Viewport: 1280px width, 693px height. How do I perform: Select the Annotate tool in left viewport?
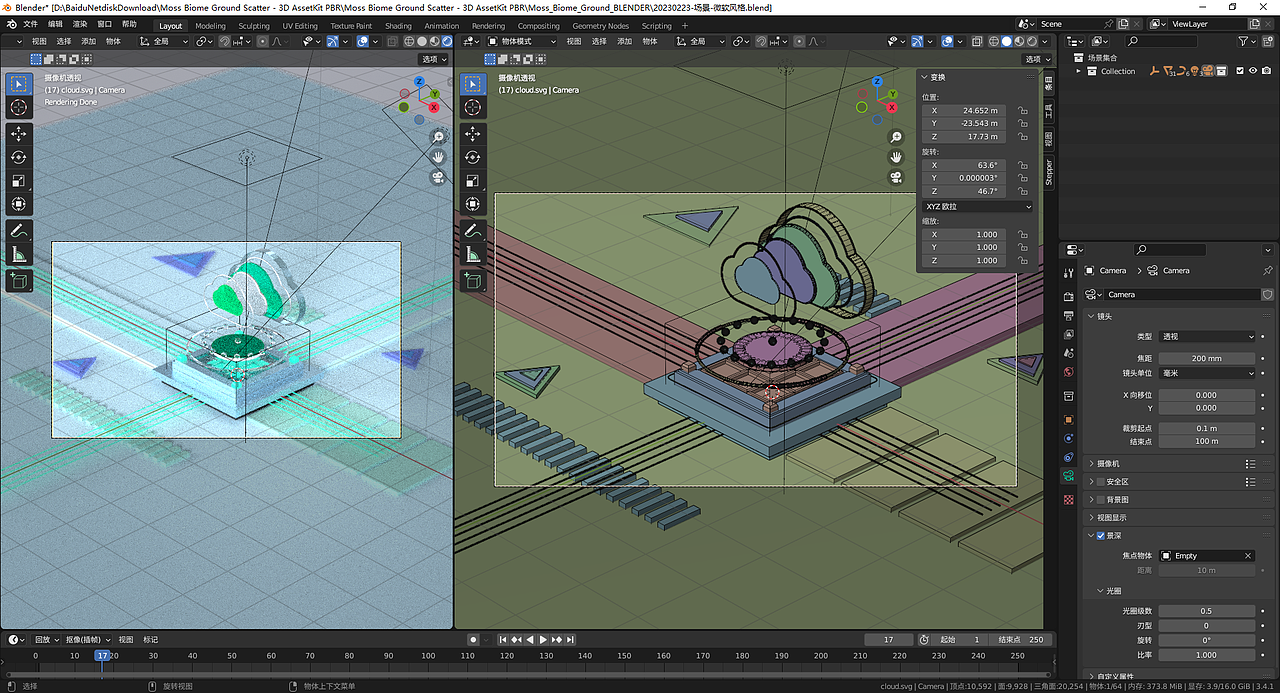point(19,231)
